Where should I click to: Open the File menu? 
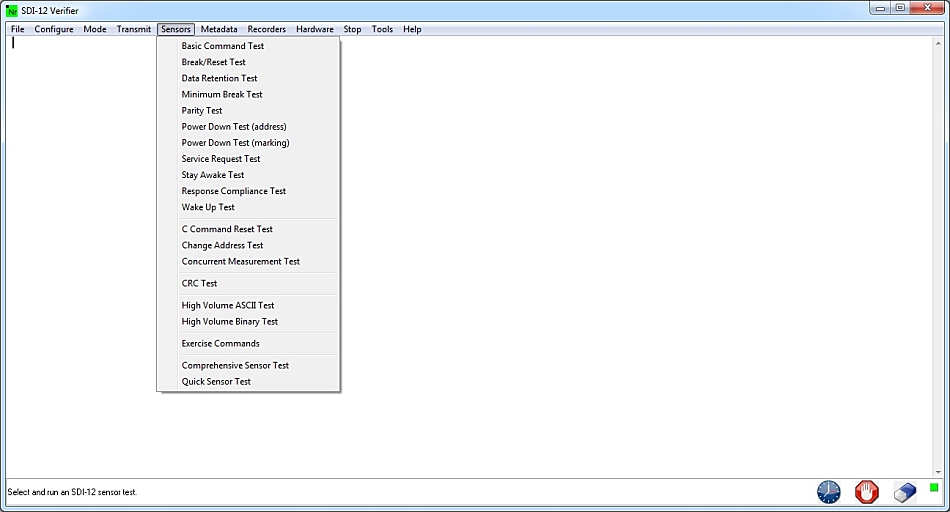(x=18, y=29)
